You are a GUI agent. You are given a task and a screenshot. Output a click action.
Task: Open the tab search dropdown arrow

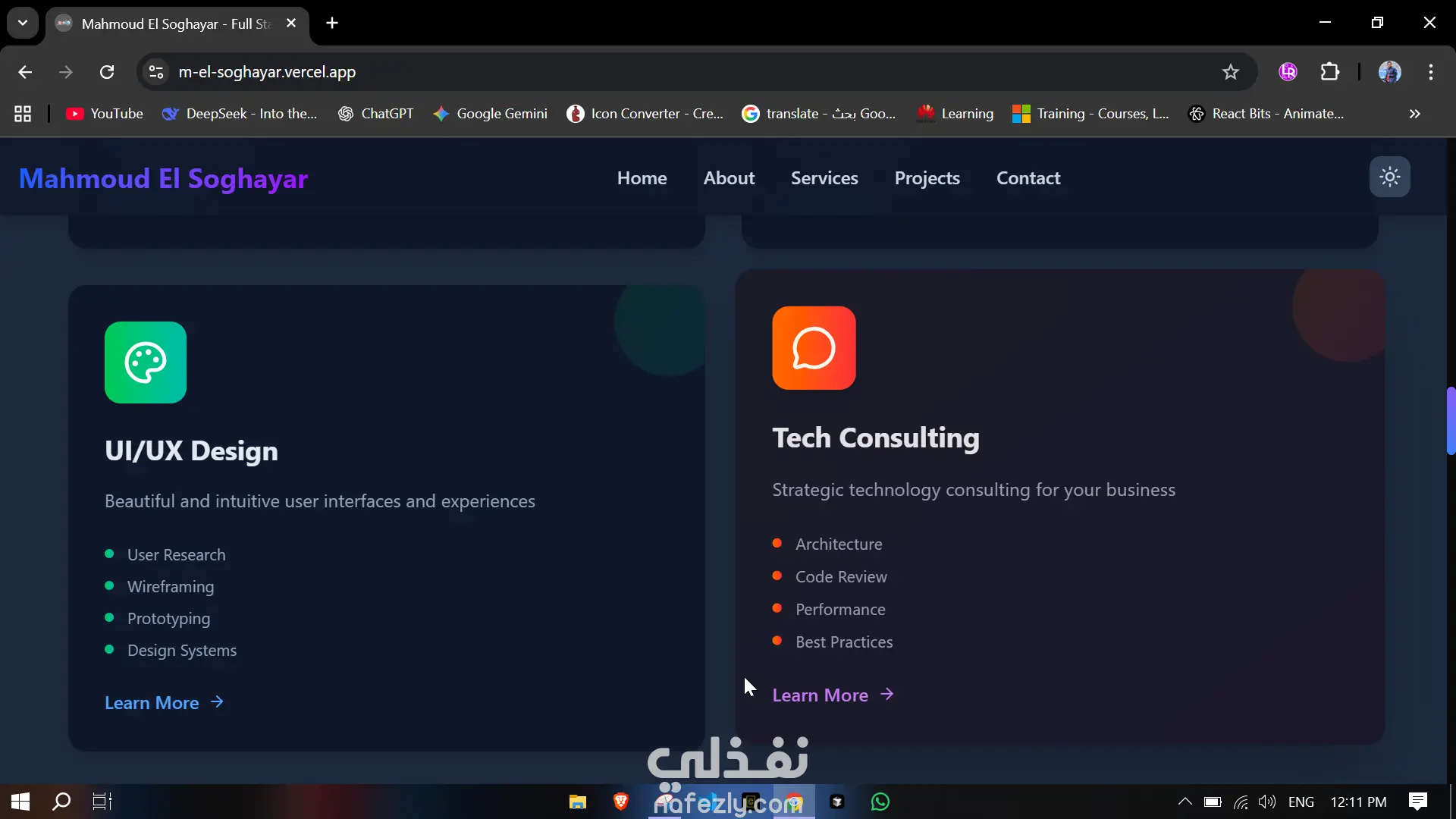23,23
